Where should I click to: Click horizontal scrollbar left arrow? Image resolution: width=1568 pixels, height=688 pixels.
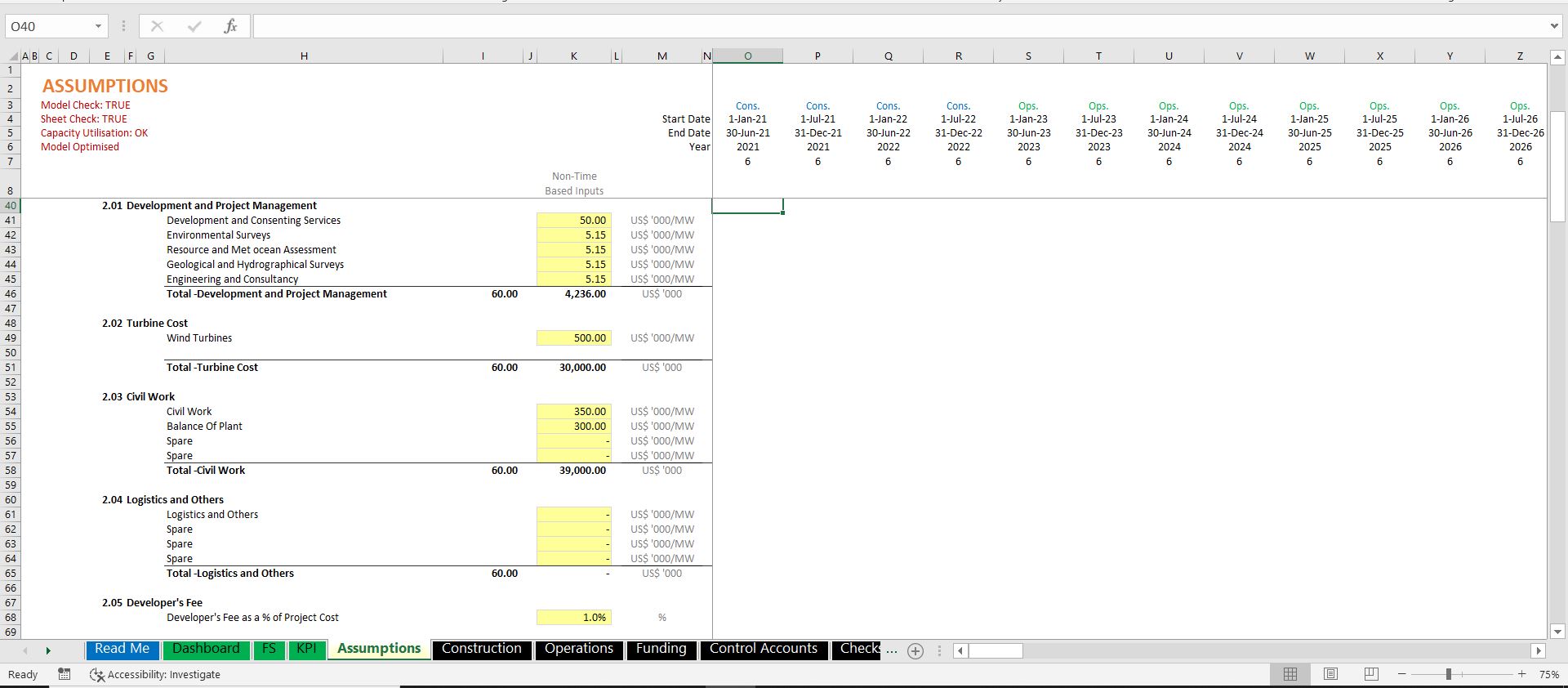click(961, 651)
